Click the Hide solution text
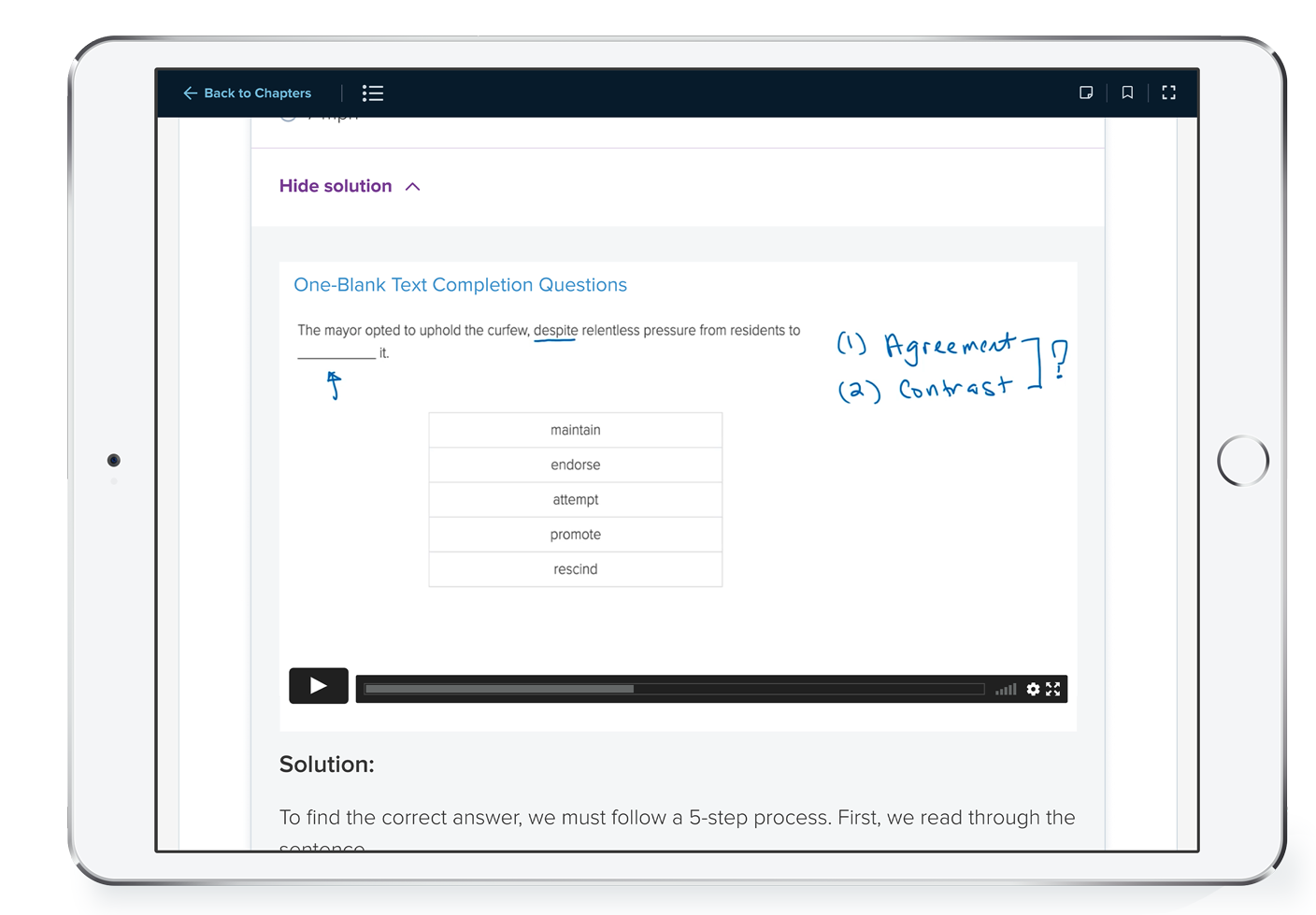The height and width of the screenshot is (915, 1316). click(x=335, y=186)
